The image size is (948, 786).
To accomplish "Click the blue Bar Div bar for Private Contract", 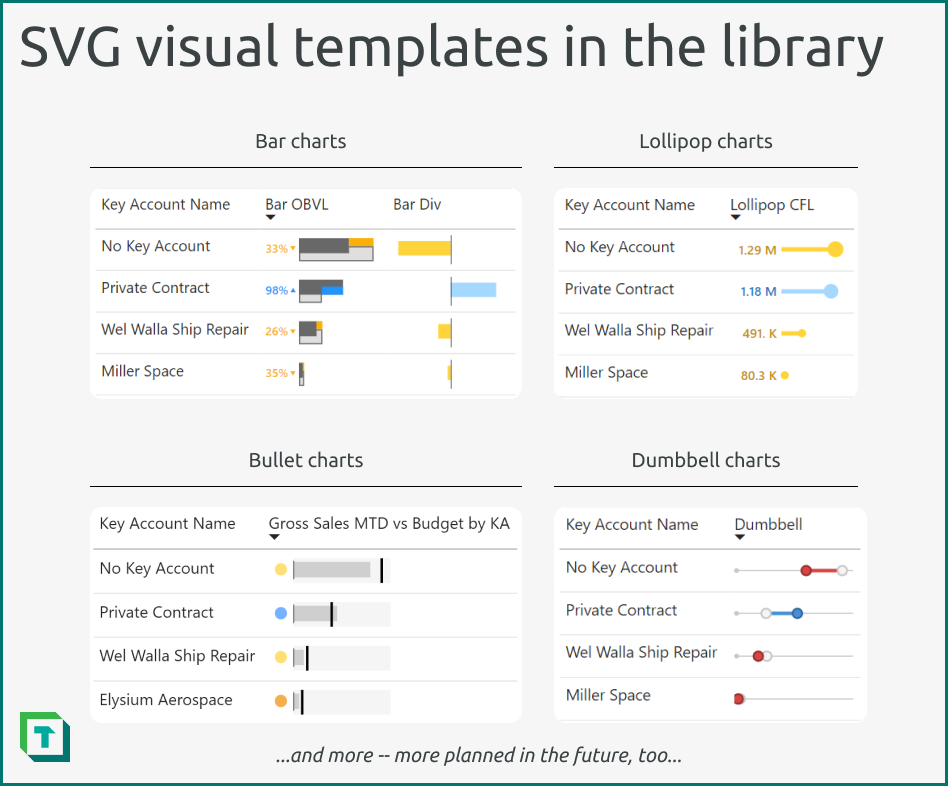I will pos(474,288).
